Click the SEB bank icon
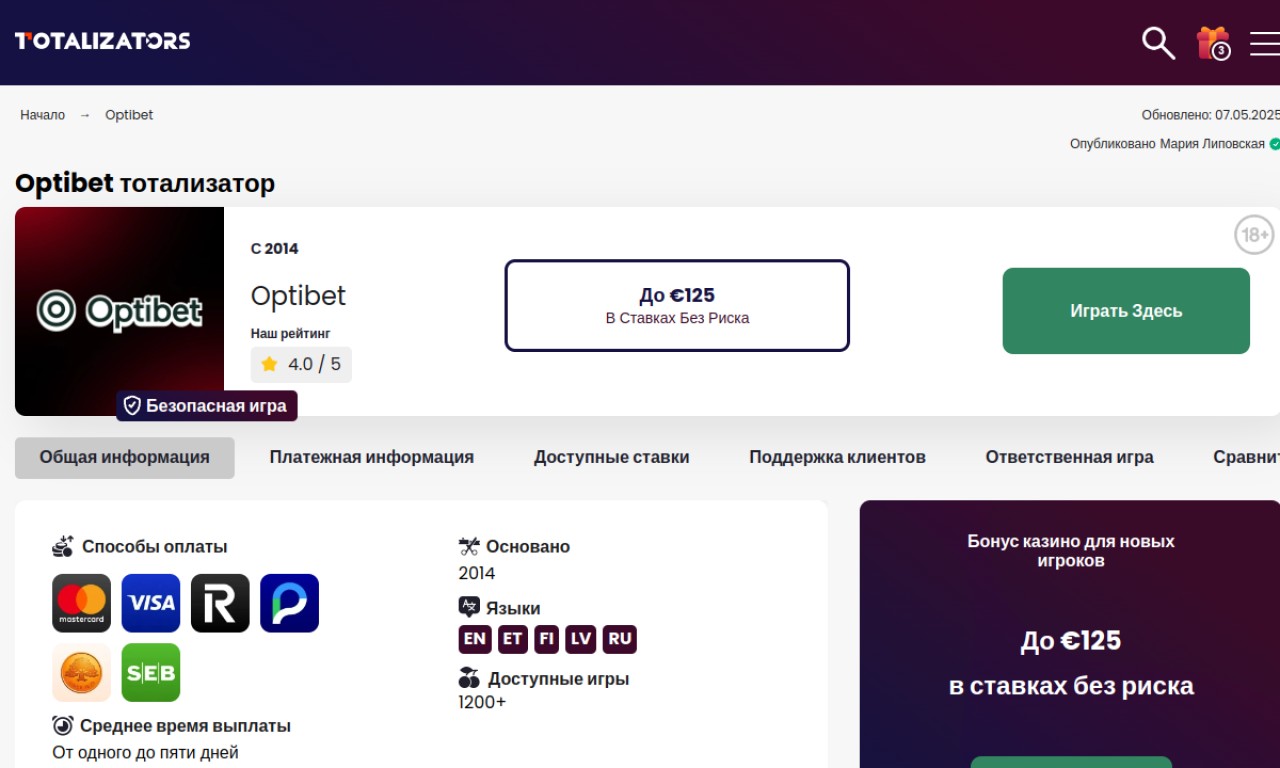Viewport: 1280px width, 768px height. [151, 672]
